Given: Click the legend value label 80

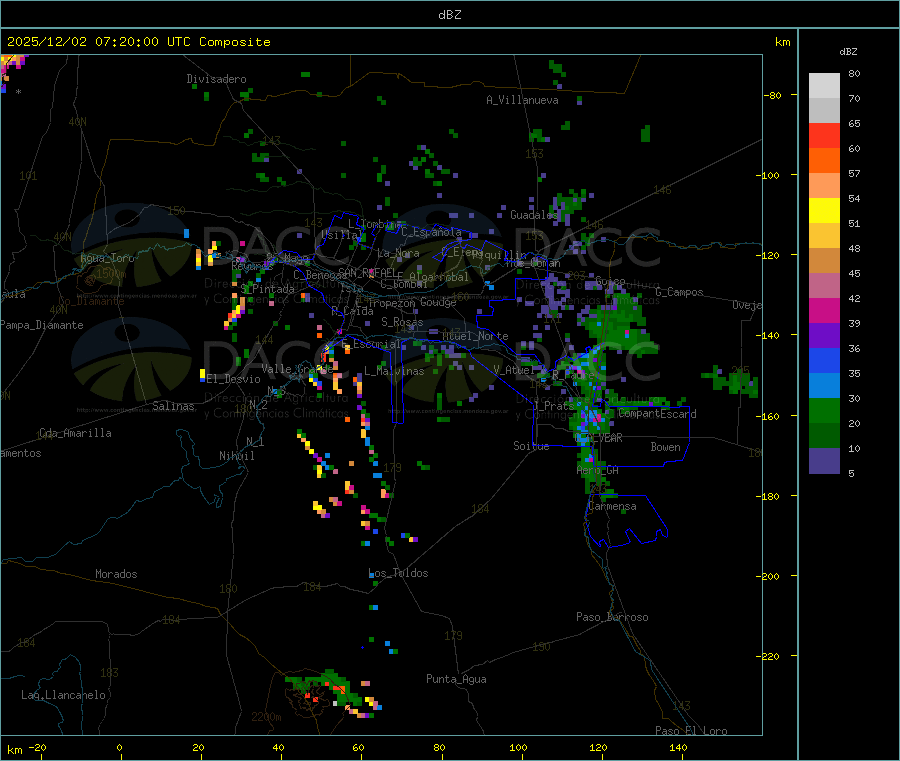Looking at the screenshot, I should point(854,73).
